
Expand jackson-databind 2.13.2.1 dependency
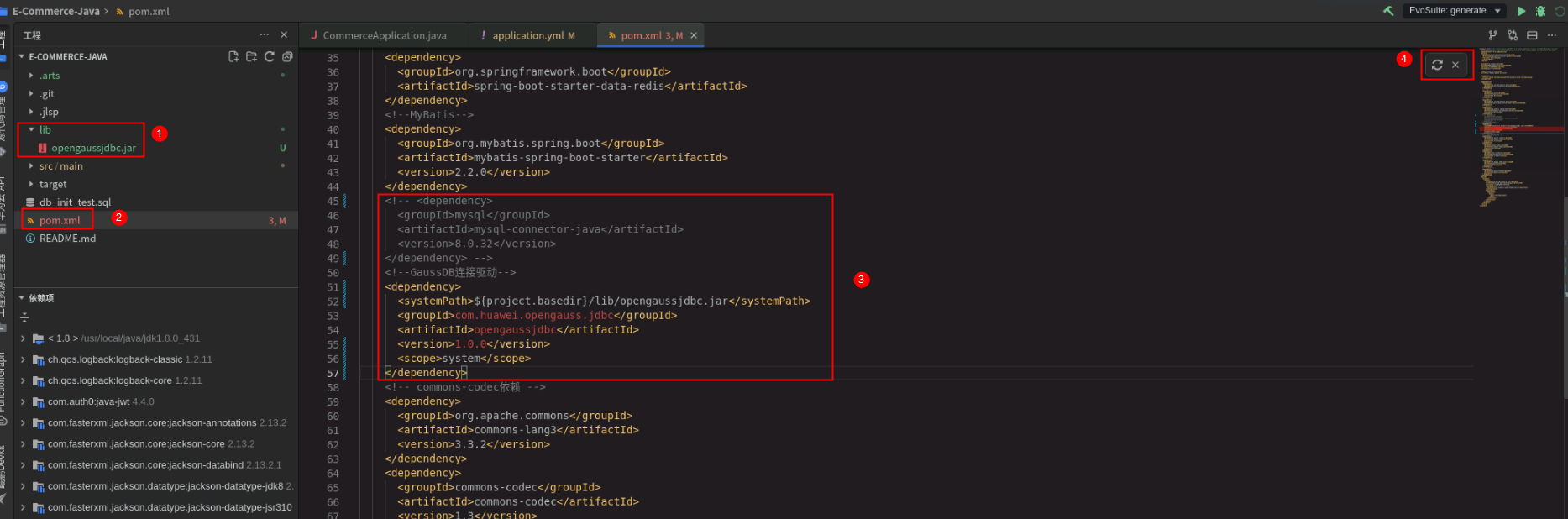(x=23, y=464)
